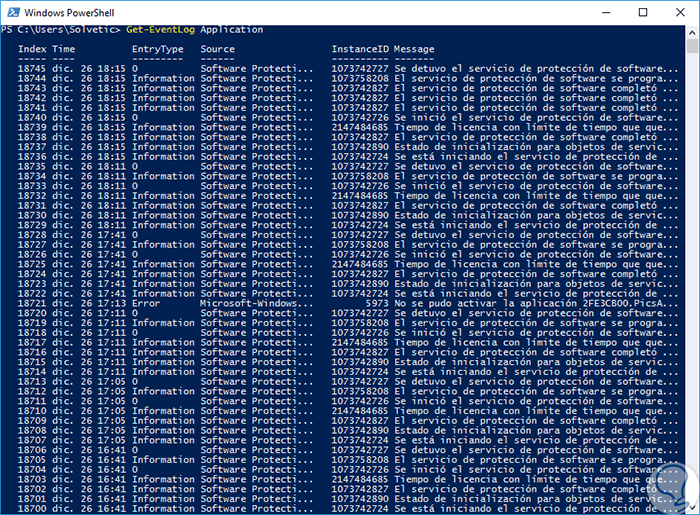Image resolution: width=700 pixels, height=515 pixels.
Task: Click InstanceID 1073758208 in row 18734
Action: [360, 176]
